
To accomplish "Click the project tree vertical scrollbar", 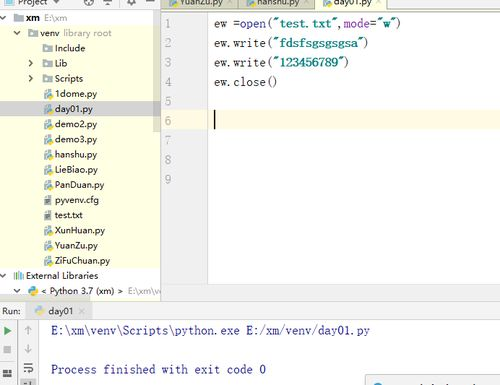I will click(x=157, y=70).
